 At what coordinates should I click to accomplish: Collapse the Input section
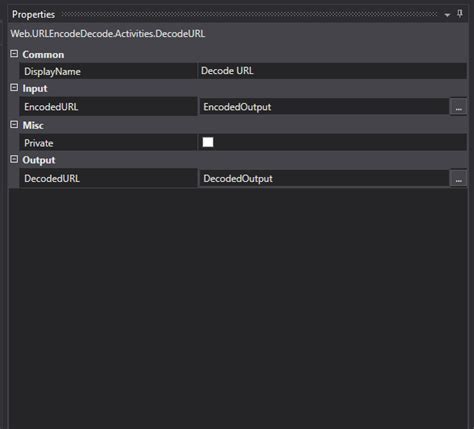tap(14, 88)
